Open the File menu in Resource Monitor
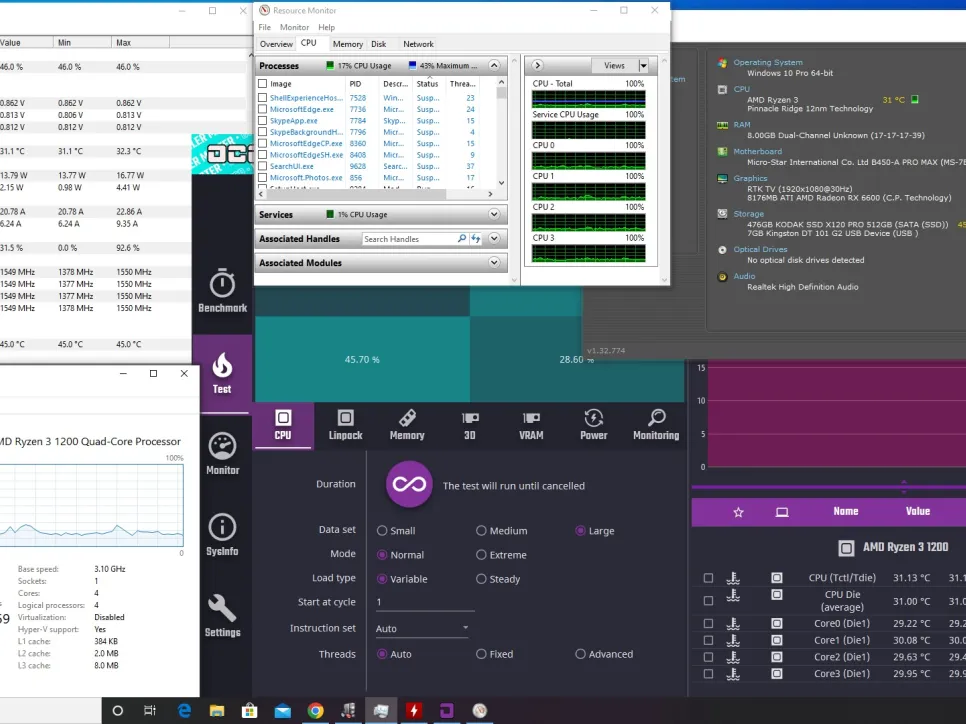This screenshot has width=966, height=724. (264, 27)
